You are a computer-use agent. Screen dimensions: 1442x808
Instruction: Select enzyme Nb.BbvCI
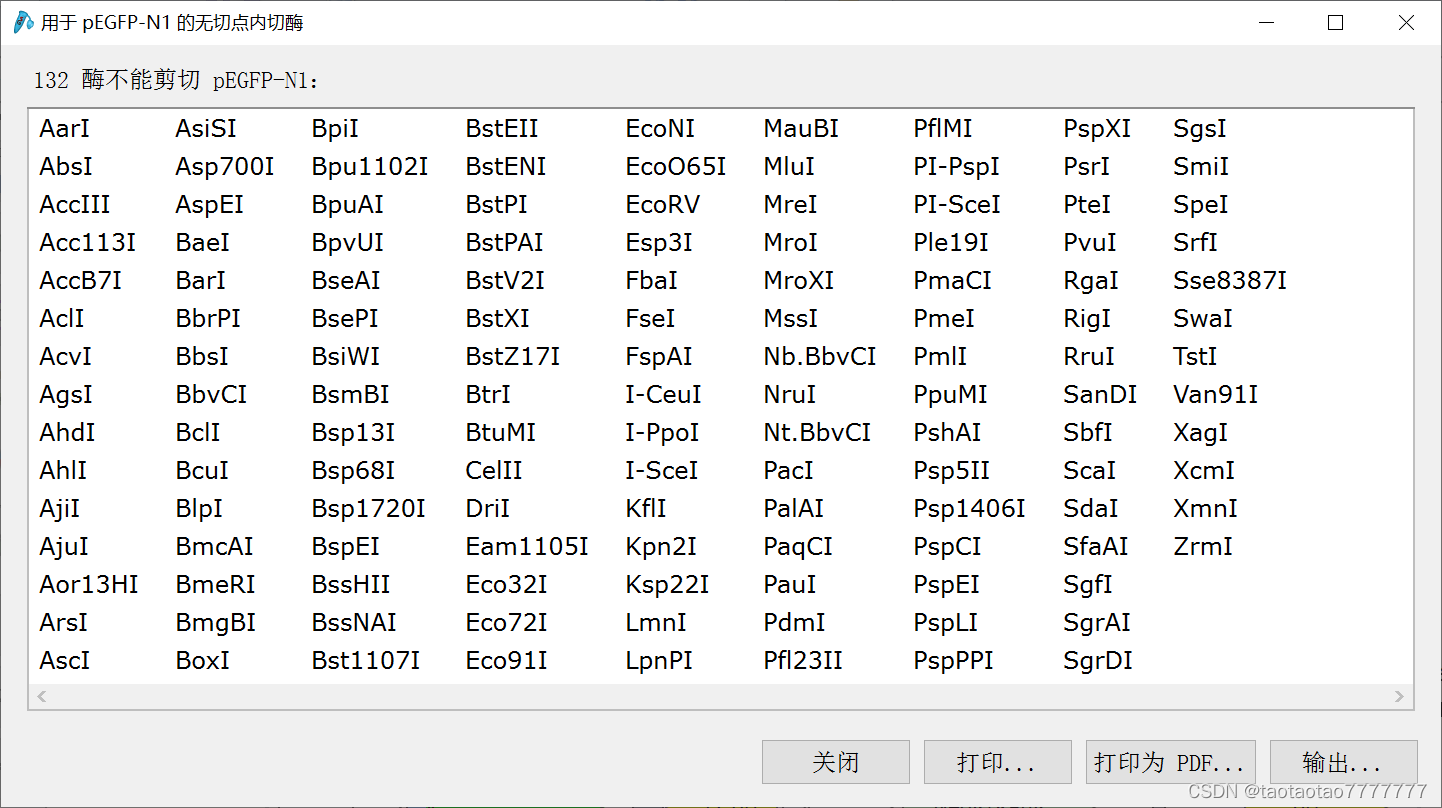point(819,357)
